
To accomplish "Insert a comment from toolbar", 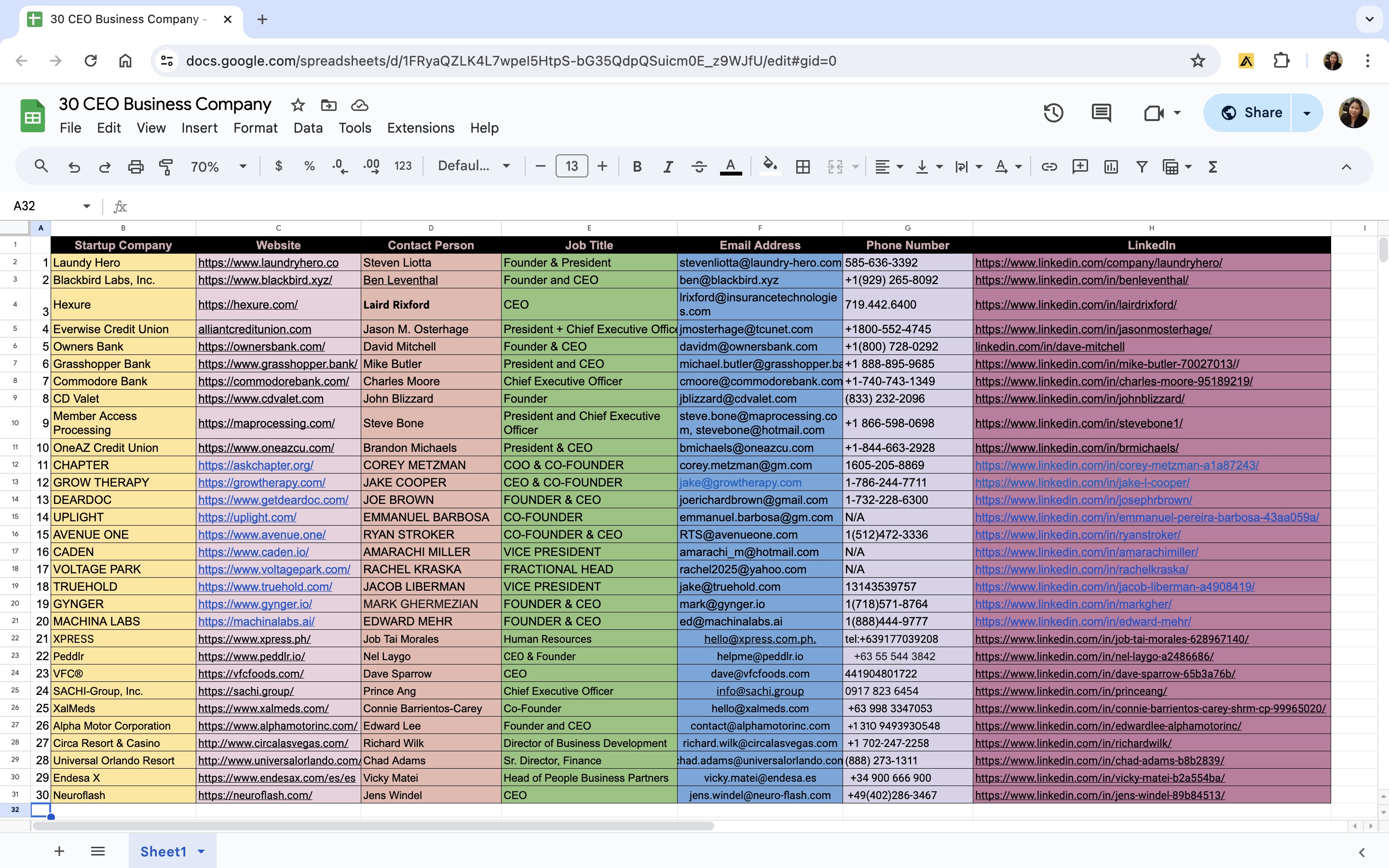I will [1080, 166].
